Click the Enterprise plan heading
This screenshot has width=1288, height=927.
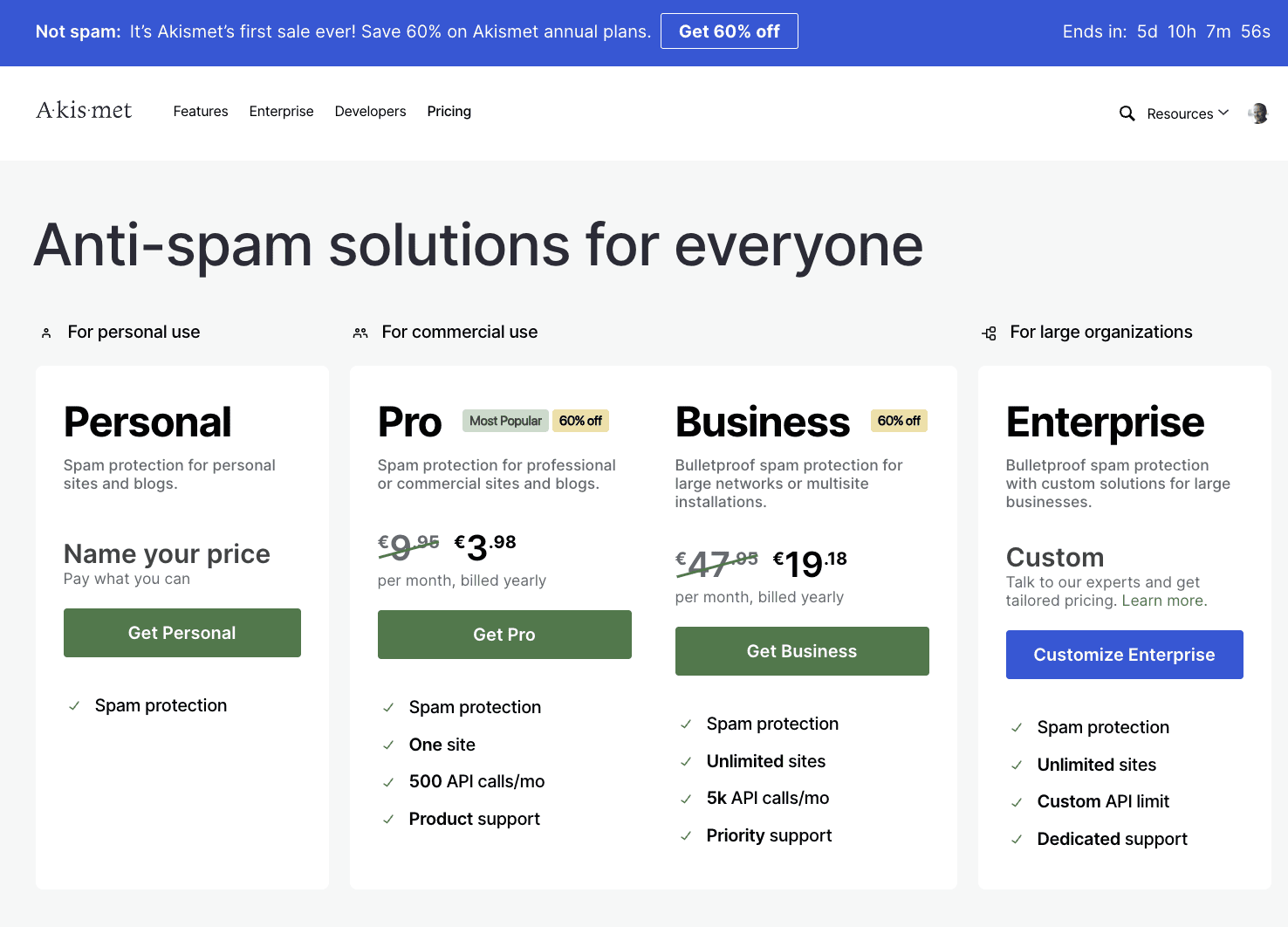[1105, 422]
